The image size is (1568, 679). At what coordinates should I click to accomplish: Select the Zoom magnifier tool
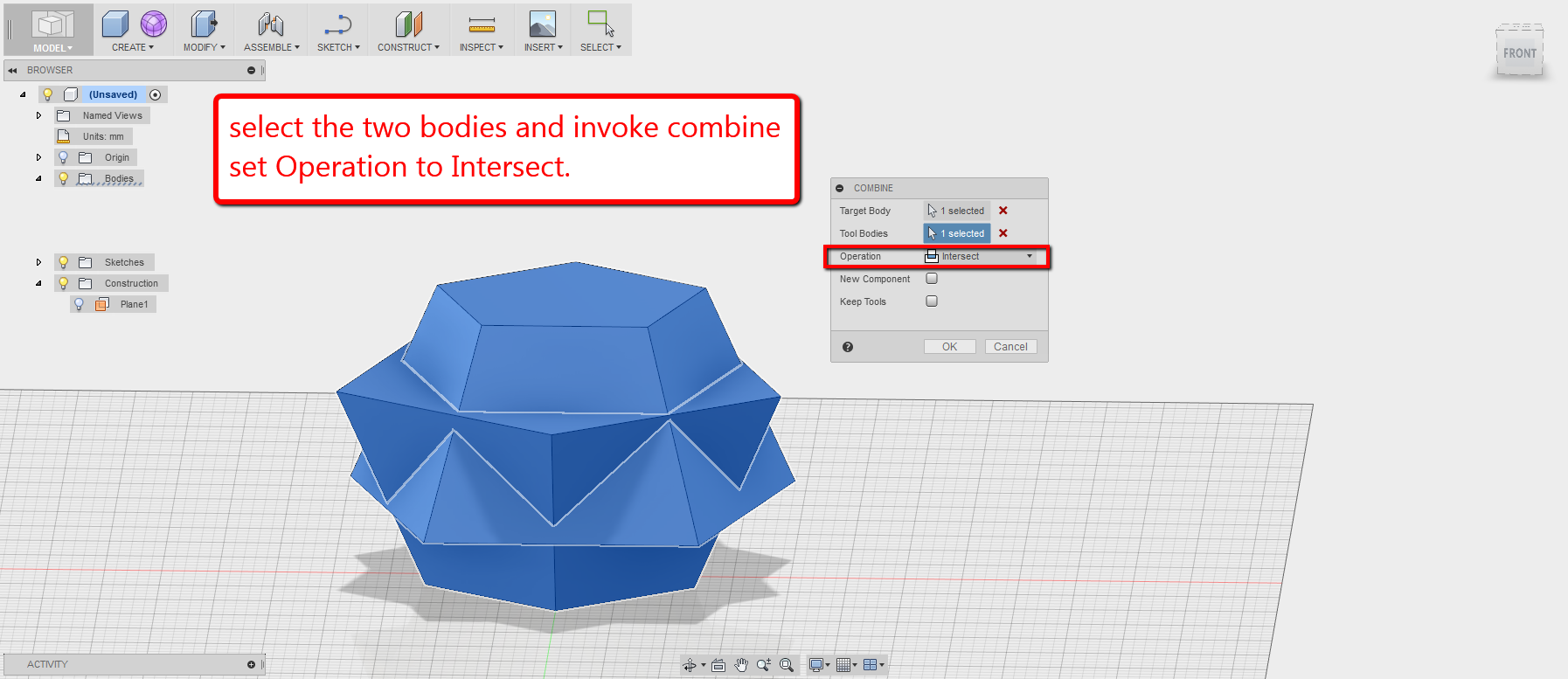(x=764, y=665)
